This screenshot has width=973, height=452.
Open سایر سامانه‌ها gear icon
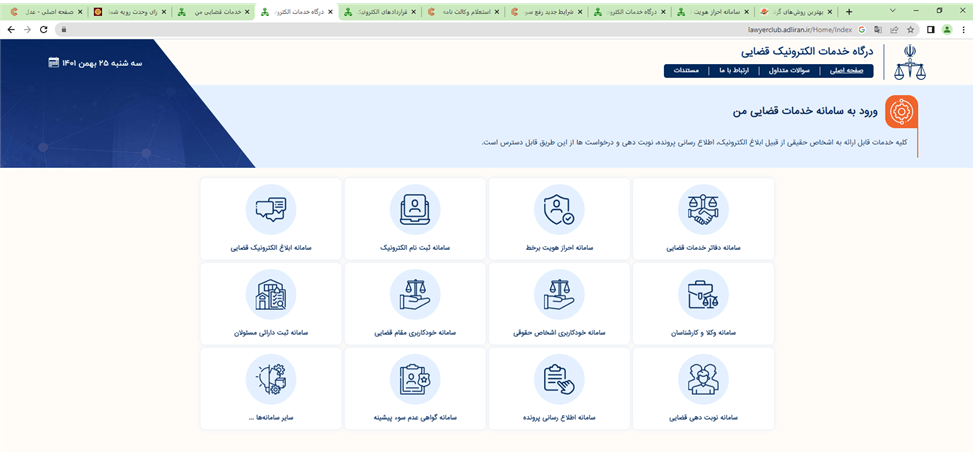(271, 380)
